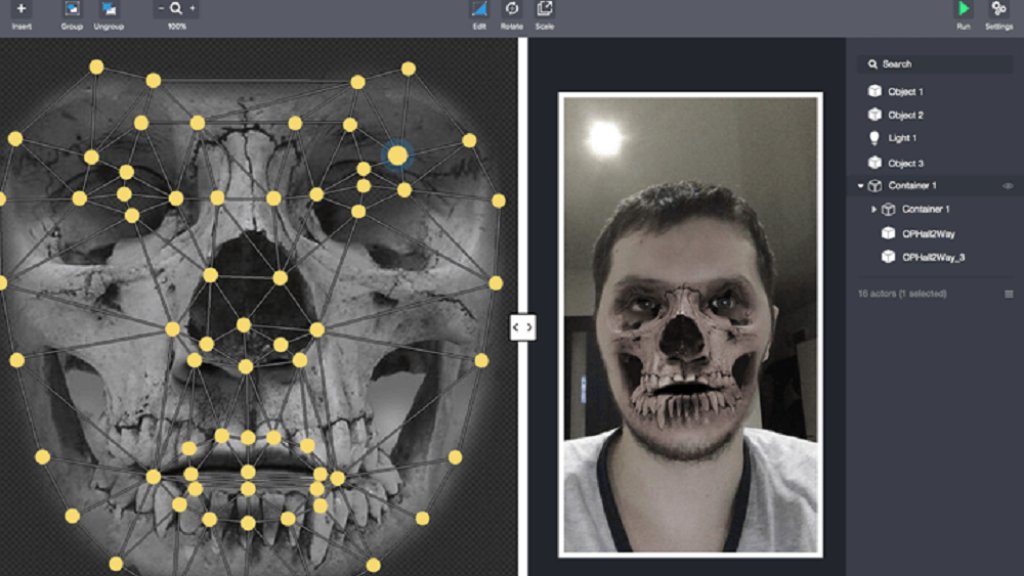
Task: Click the cube icon beside CPHall2Way
Action: (888, 233)
